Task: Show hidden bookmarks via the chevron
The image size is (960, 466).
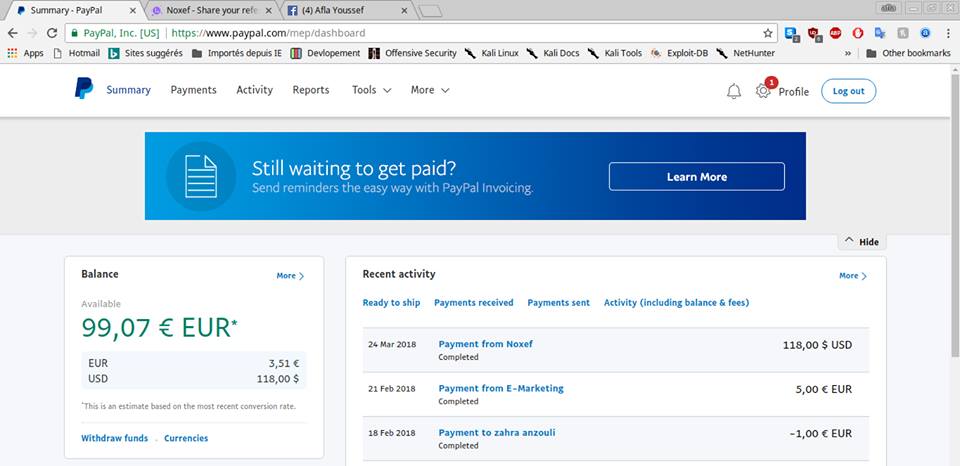Action: coord(848,53)
